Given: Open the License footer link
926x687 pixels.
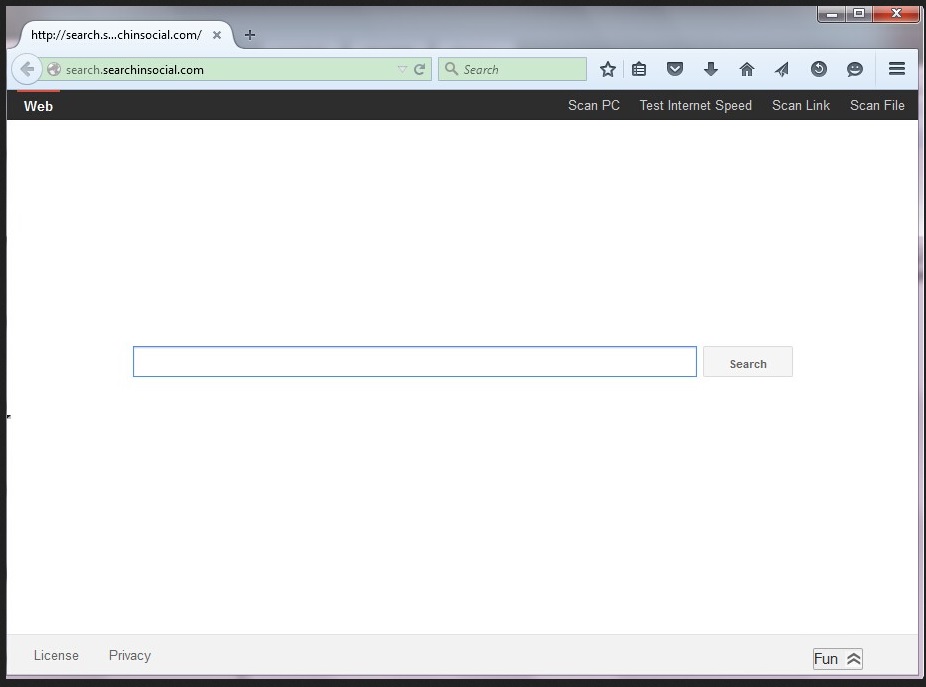Looking at the screenshot, I should click(x=56, y=655).
